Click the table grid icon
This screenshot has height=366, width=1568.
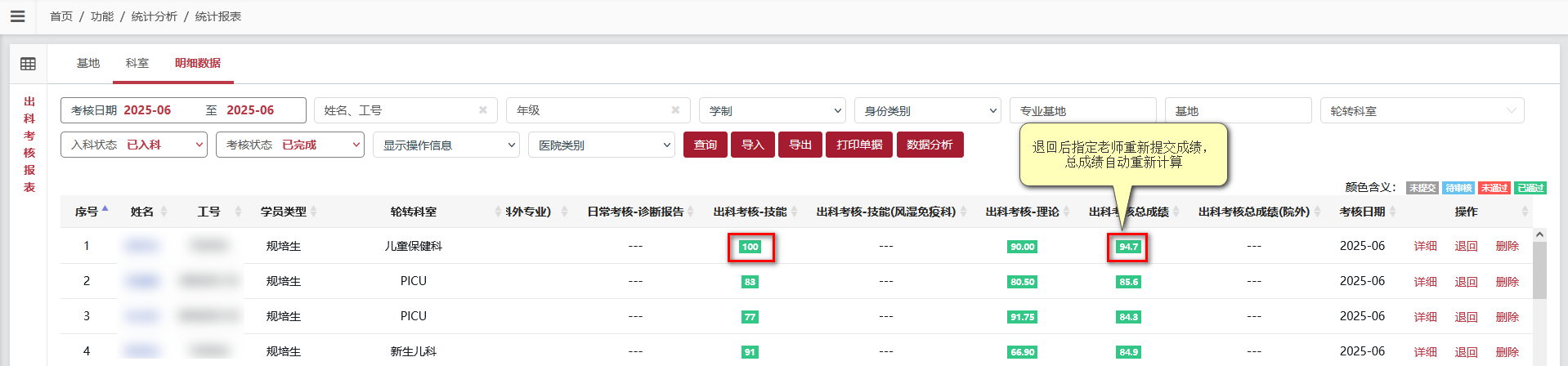click(28, 64)
